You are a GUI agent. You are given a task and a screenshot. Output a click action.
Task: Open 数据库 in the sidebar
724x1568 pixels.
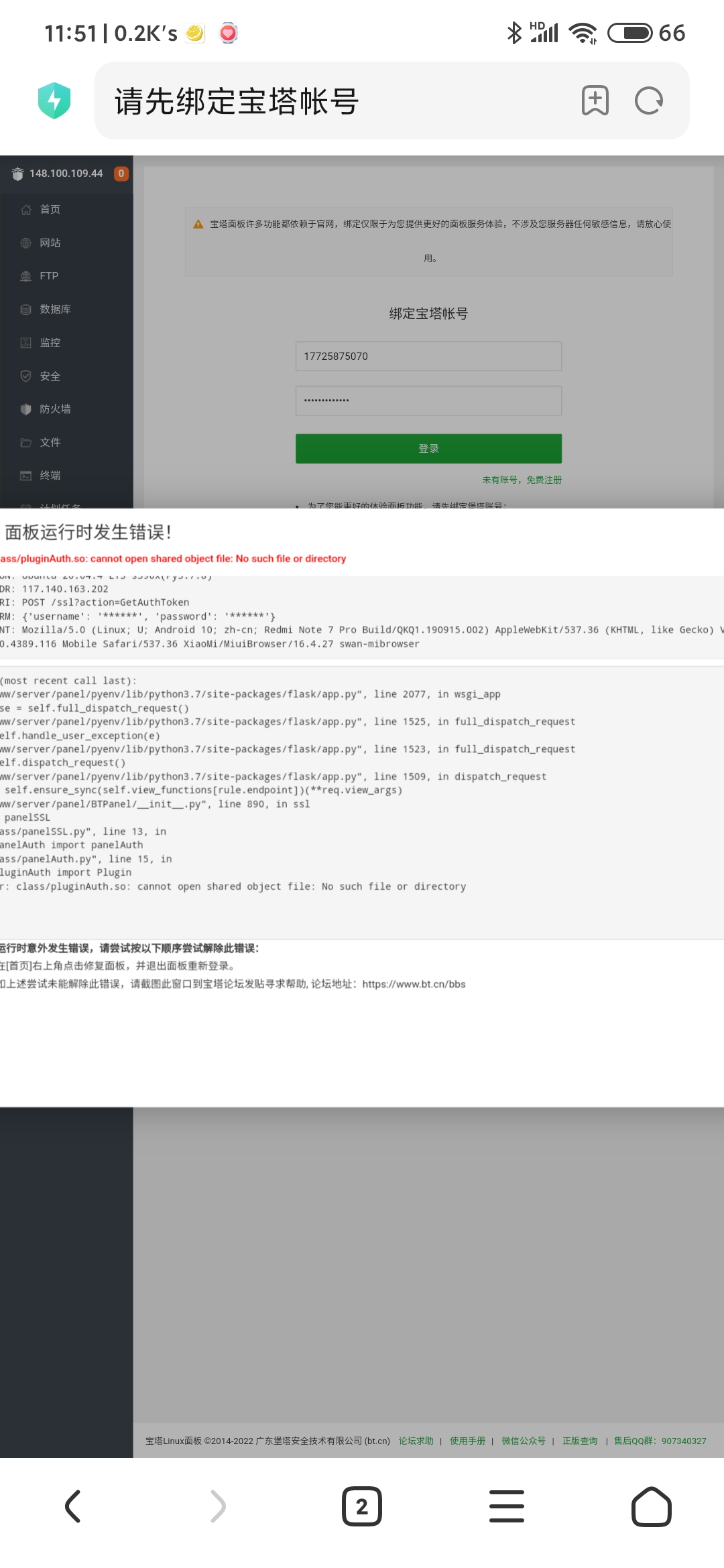coord(55,309)
